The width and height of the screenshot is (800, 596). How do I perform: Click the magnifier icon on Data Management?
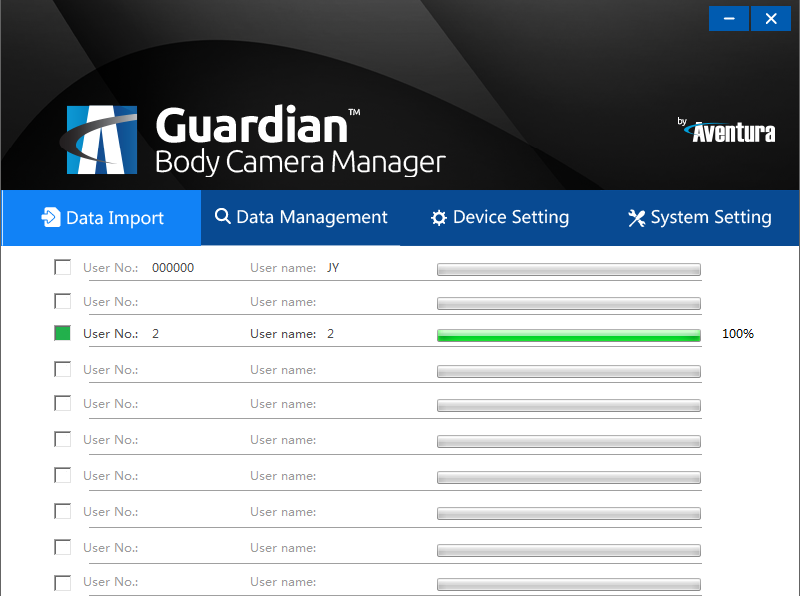coord(223,217)
